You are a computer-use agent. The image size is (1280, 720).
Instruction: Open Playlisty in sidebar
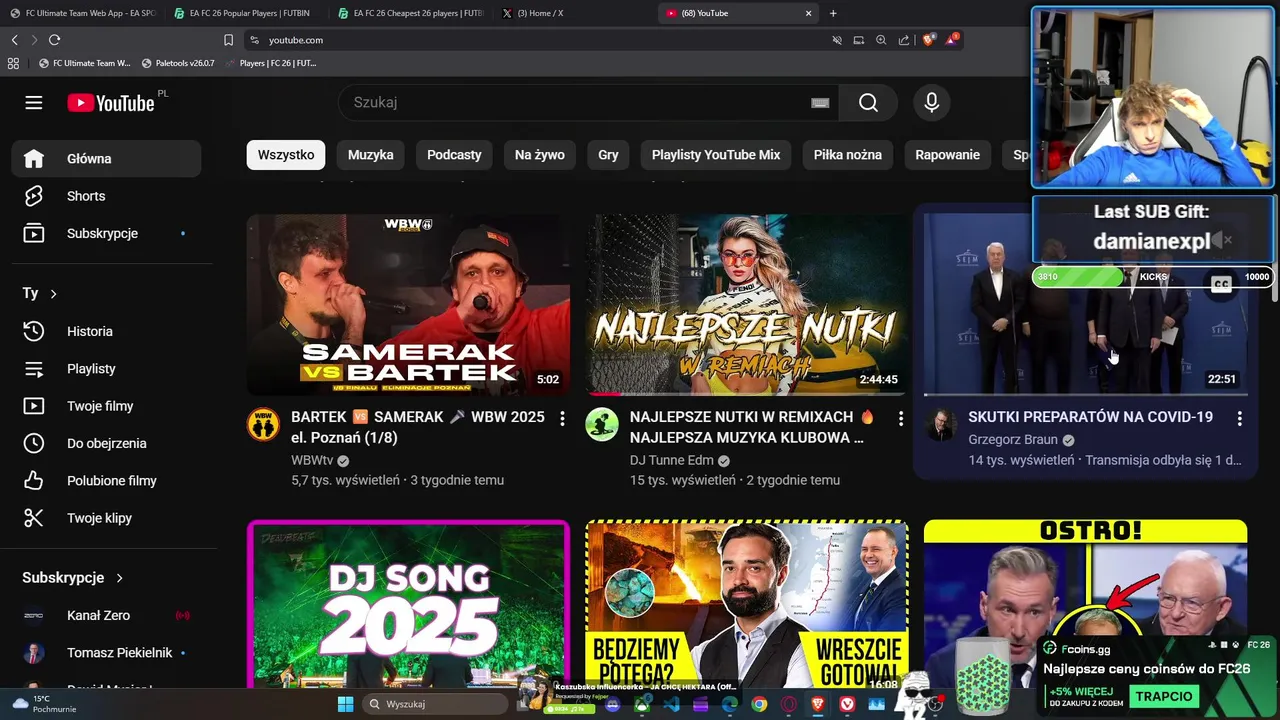coord(106,369)
